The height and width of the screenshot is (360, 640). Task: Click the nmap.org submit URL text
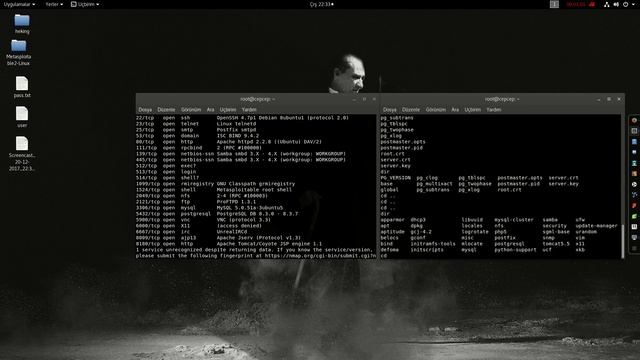(x=320, y=256)
